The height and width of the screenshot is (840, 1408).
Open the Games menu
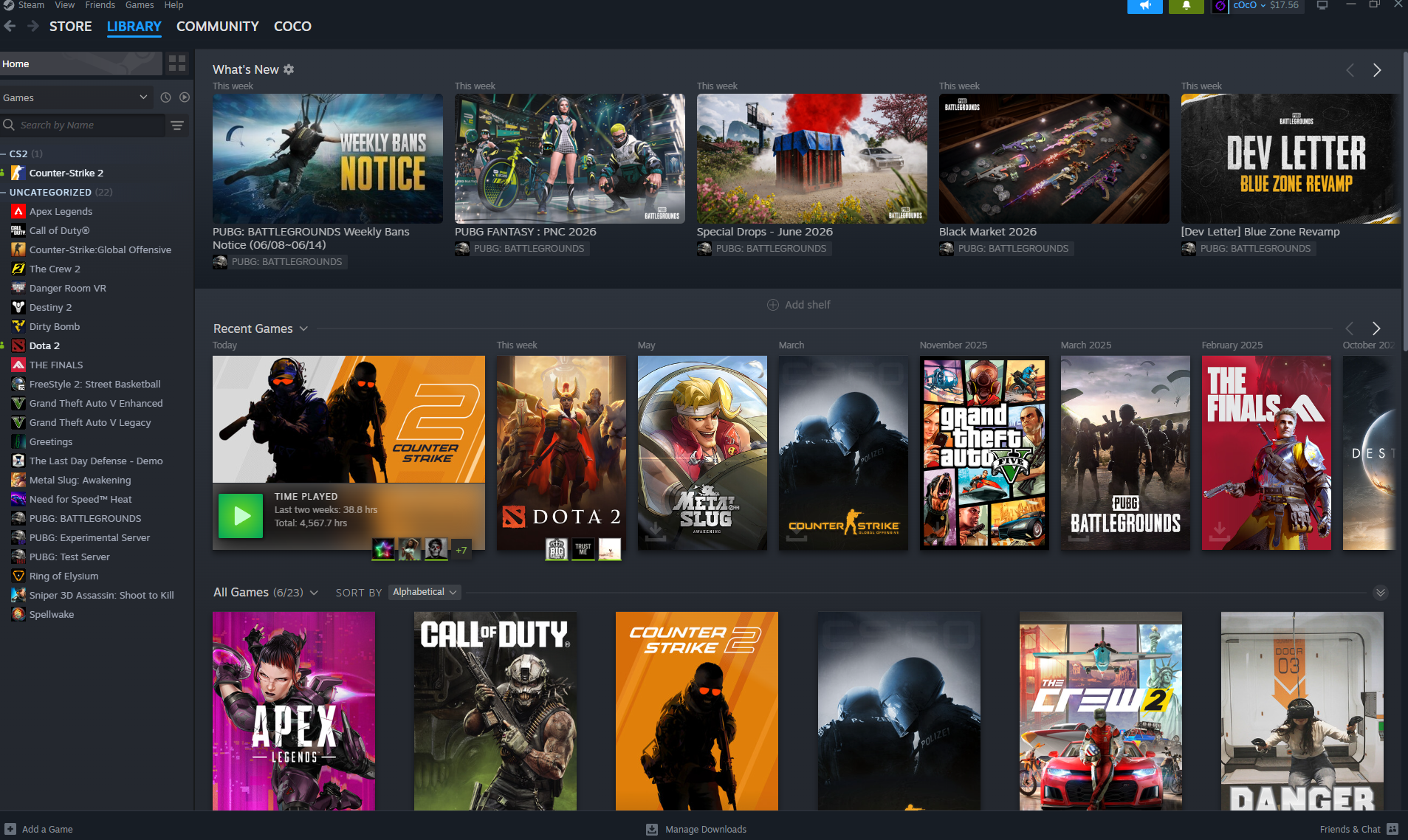point(140,5)
